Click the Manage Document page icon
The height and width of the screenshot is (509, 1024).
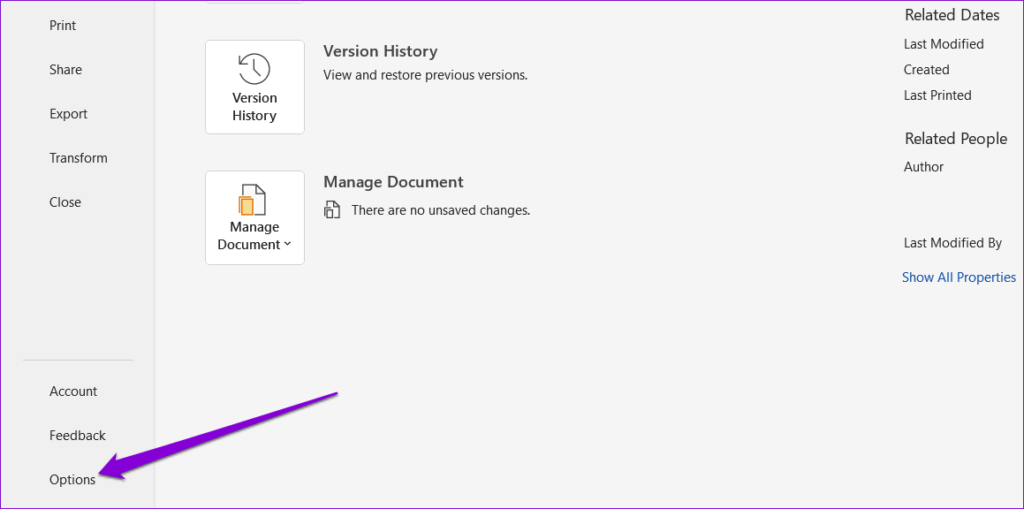254,200
